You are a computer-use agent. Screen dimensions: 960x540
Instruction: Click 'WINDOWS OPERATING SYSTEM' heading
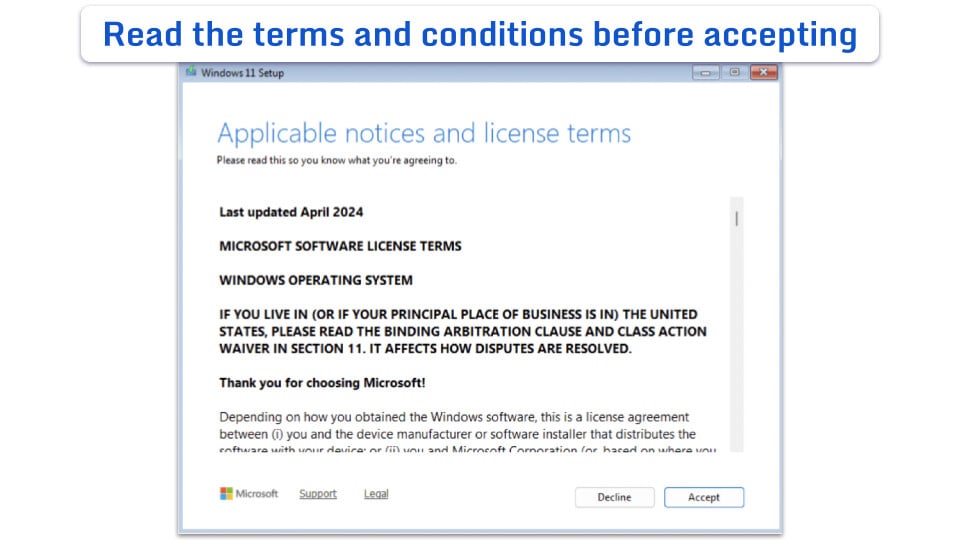click(316, 280)
